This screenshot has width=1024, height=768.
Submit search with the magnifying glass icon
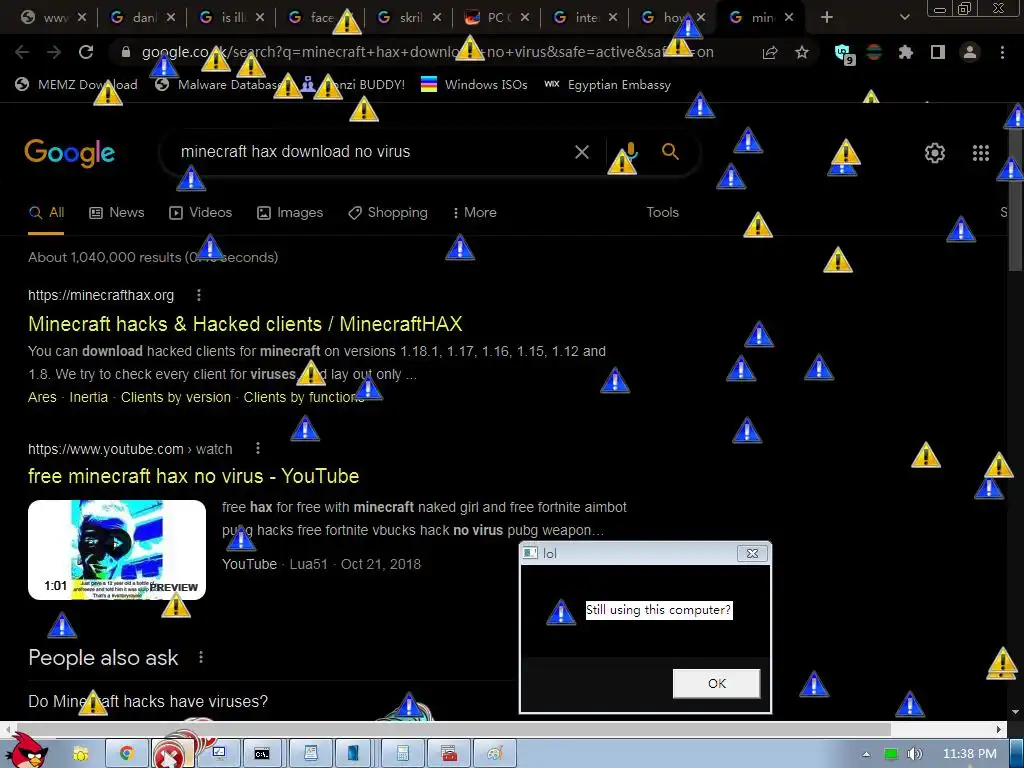pos(670,152)
